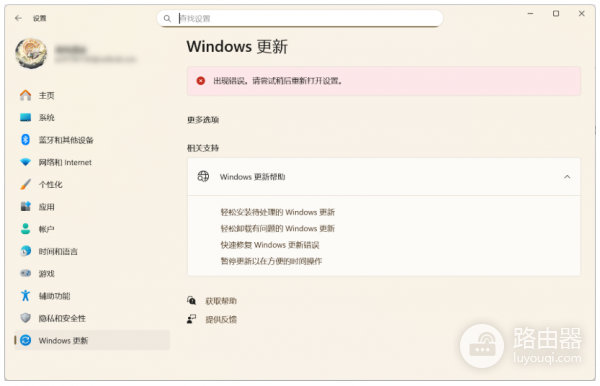Image resolution: width=600 pixels, height=386 pixels.
Task: Select 网络和 Internet in sidebar
Action: pos(92,162)
